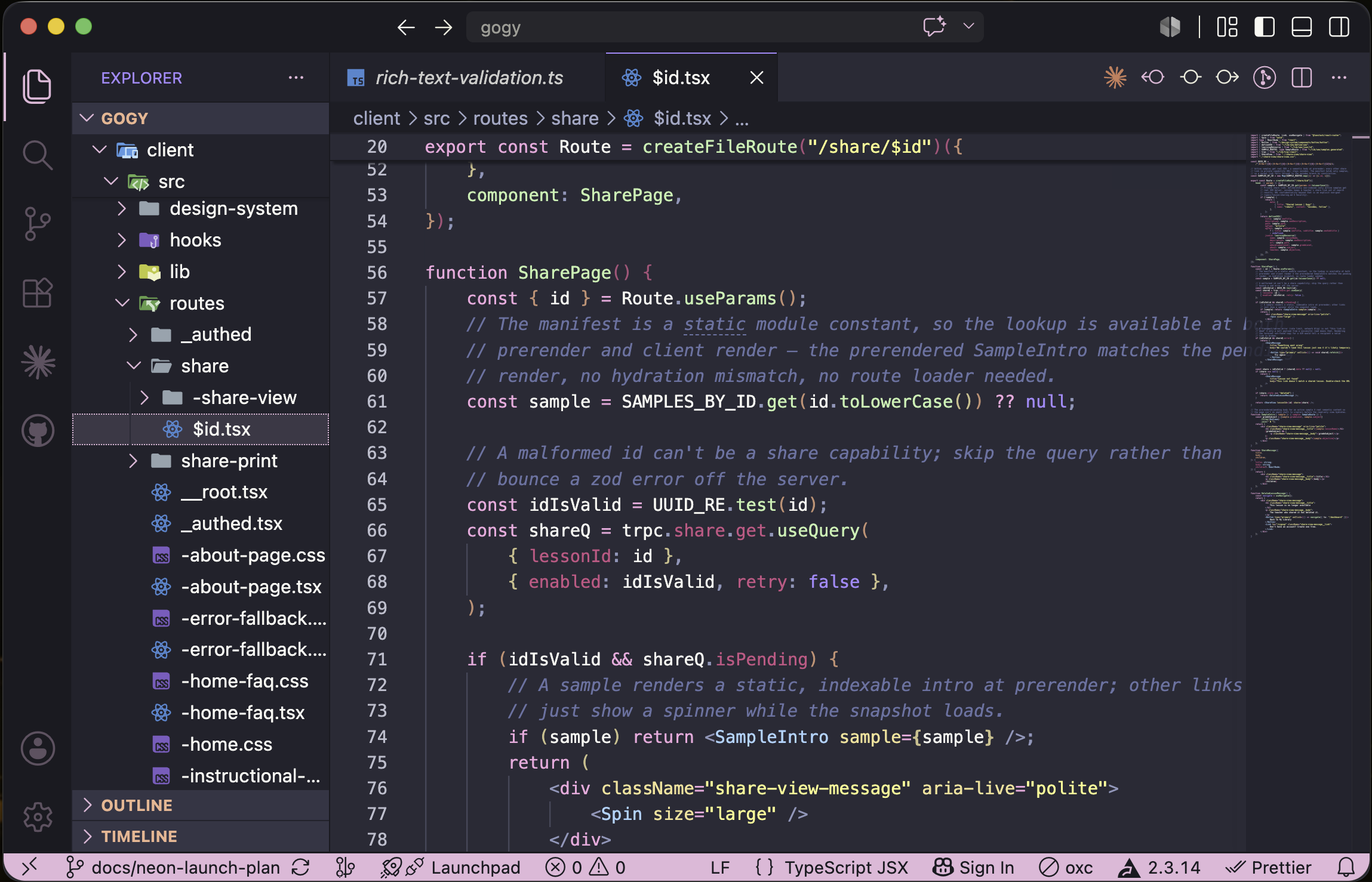This screenshot has height=882, width=1372.
Task: Click Sign In in the status bar
Action: click(x=973, y=867)
